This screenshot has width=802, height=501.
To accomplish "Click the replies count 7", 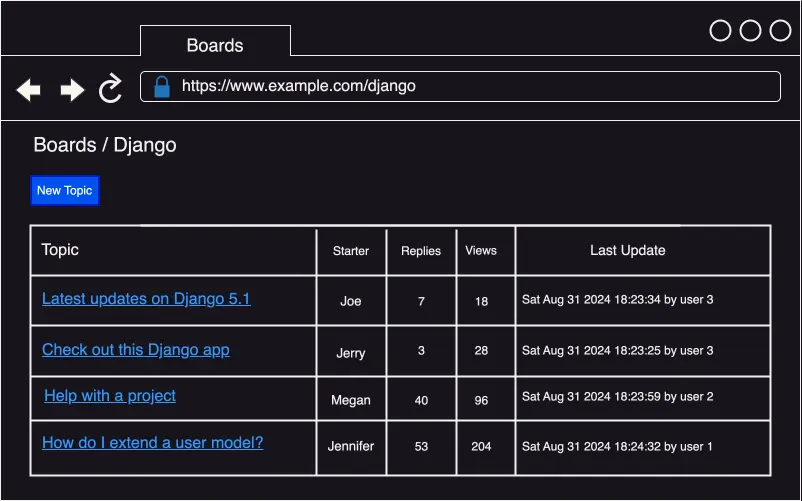I will 421,302.
